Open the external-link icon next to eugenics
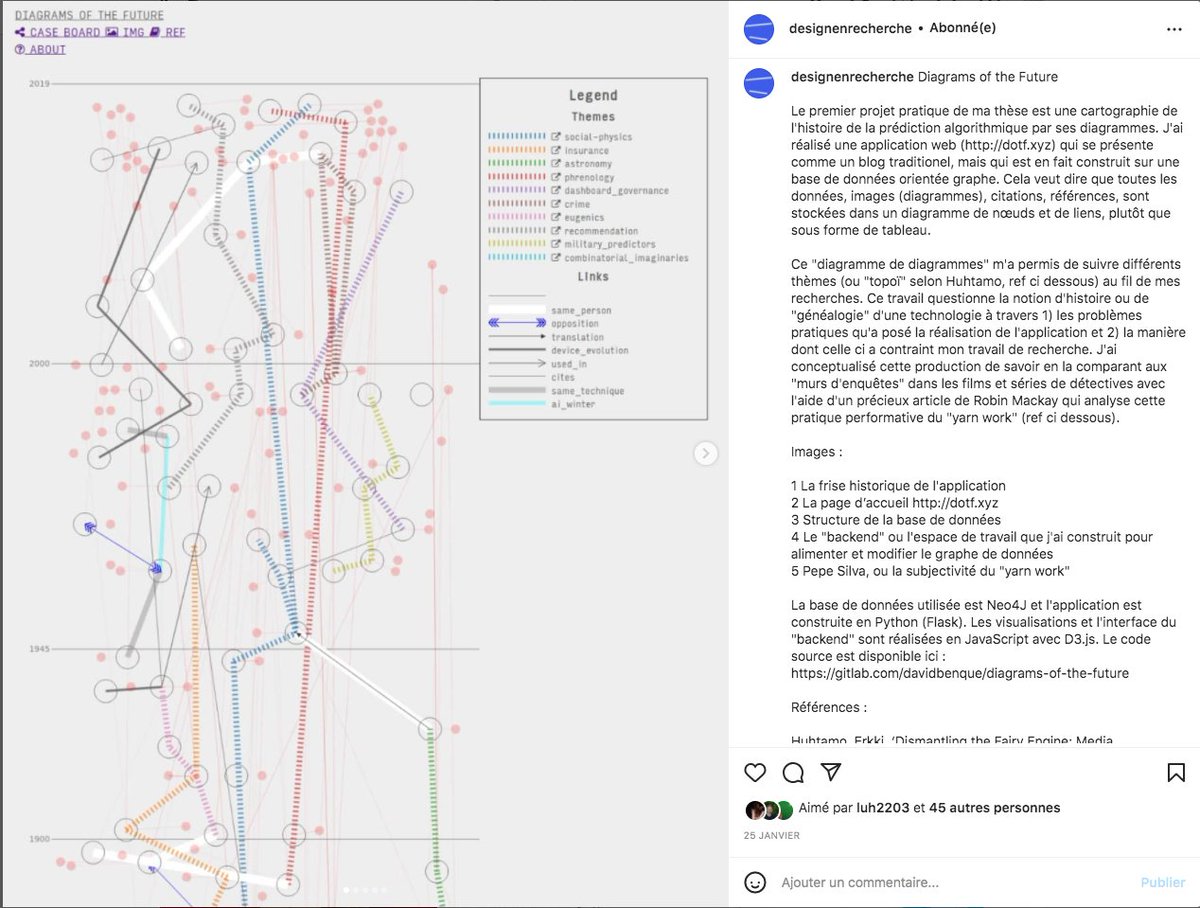1200x908 pixels. pos(557,218)
